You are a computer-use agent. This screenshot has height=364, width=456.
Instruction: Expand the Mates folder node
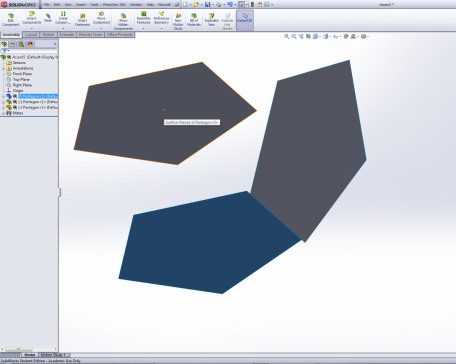(x=3, y=113)
